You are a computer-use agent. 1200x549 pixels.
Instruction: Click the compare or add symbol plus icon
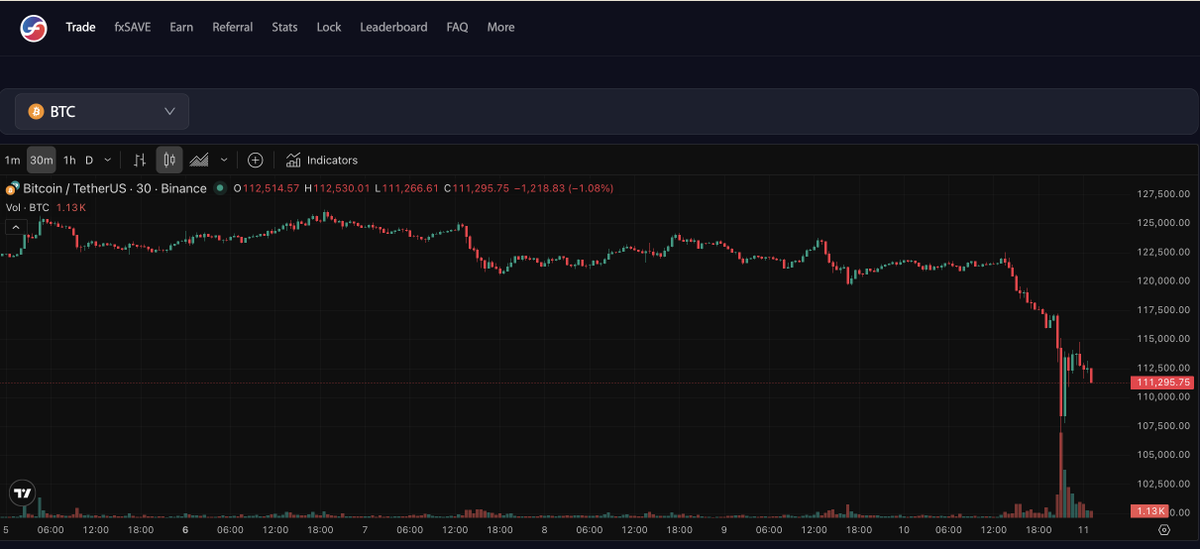click(255, 160)
